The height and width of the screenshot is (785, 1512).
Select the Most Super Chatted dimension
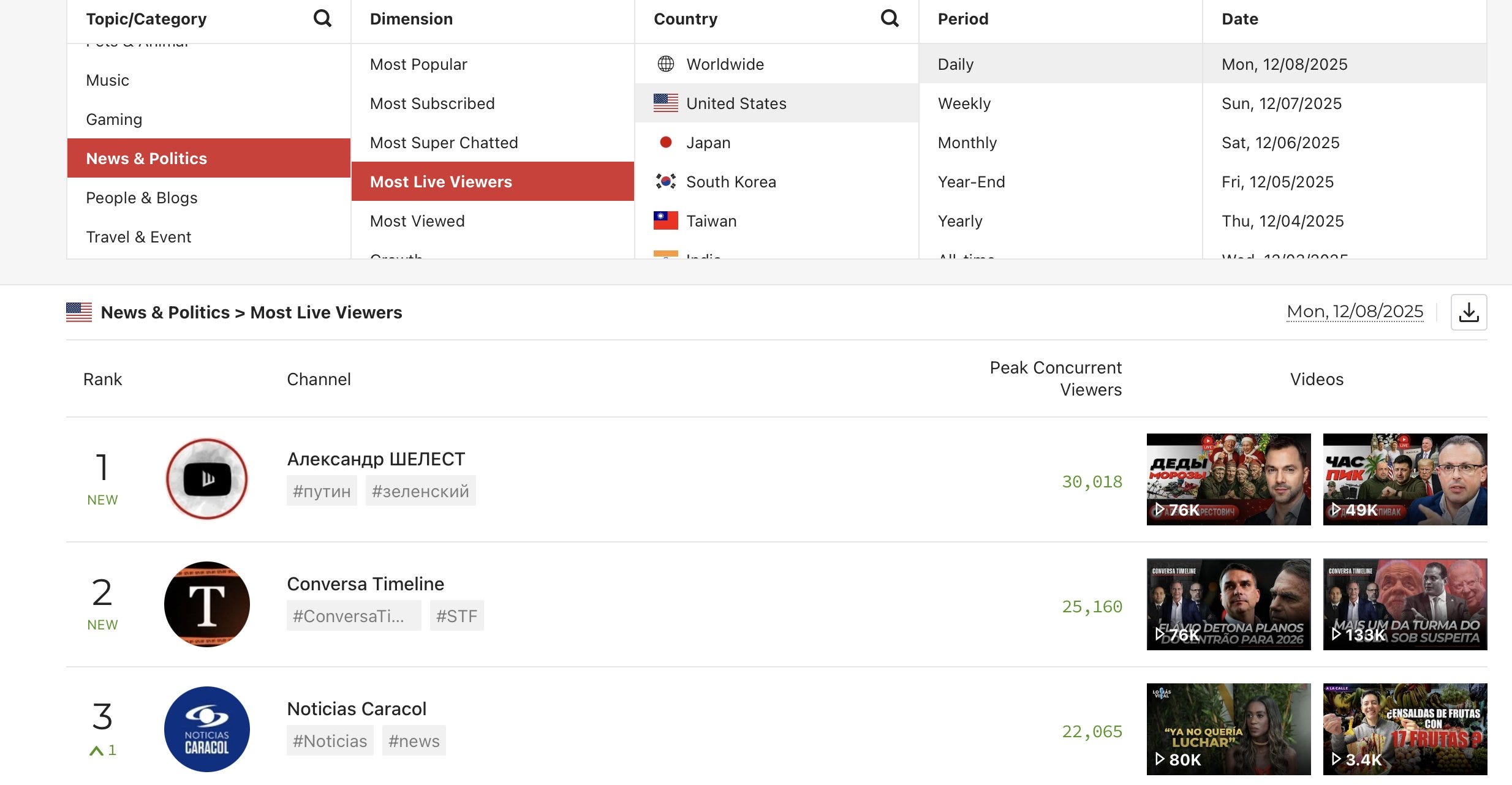point(444,143)
